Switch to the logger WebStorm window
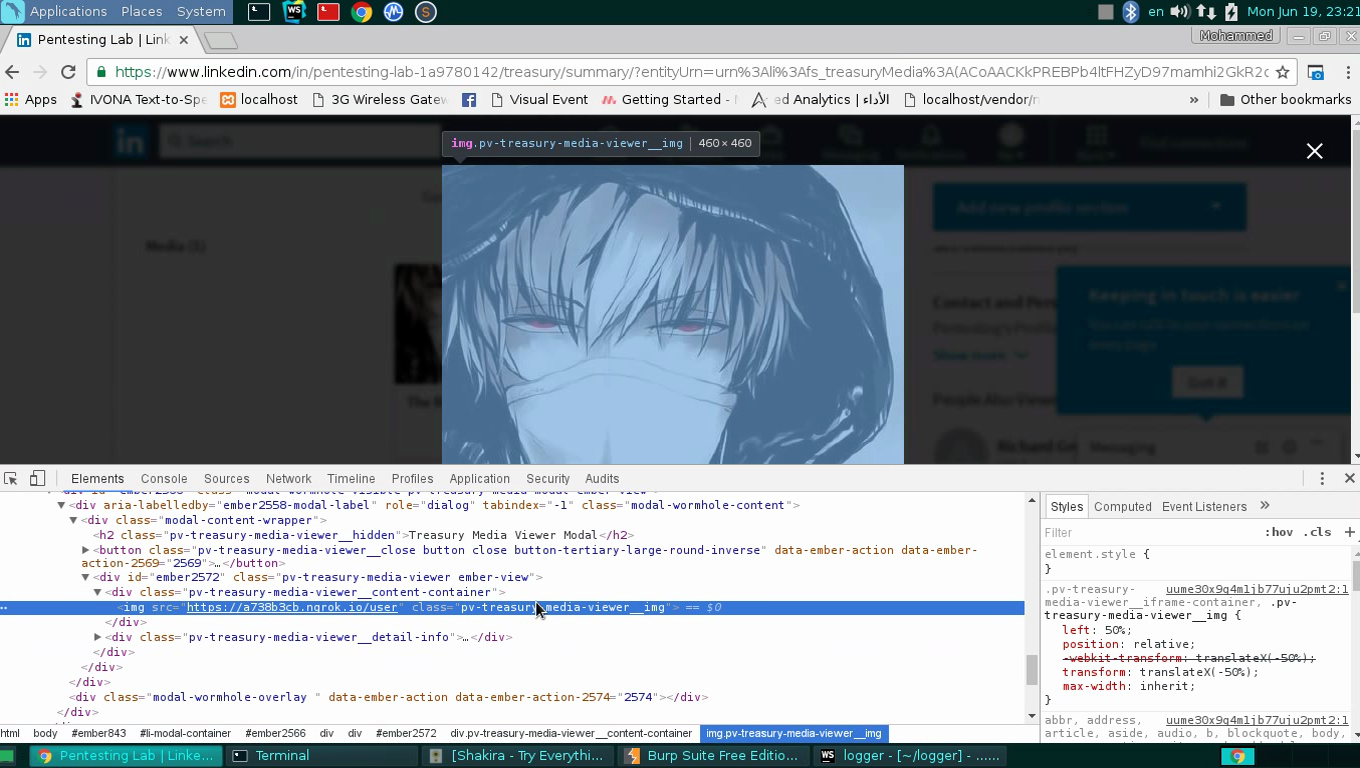The image size is (1360, 768). [x=909, y=756]
